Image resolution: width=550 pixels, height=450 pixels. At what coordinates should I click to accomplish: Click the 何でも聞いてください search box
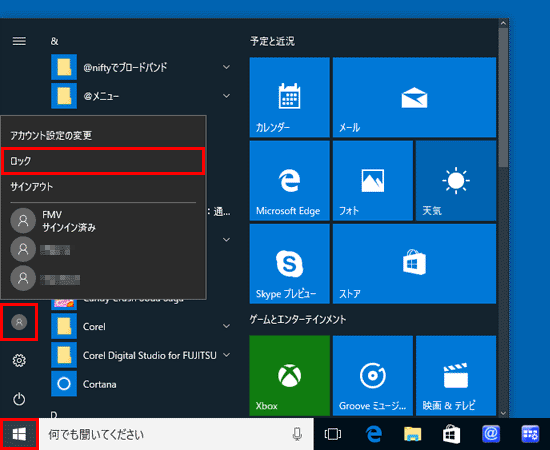click(x=176, y=434)
